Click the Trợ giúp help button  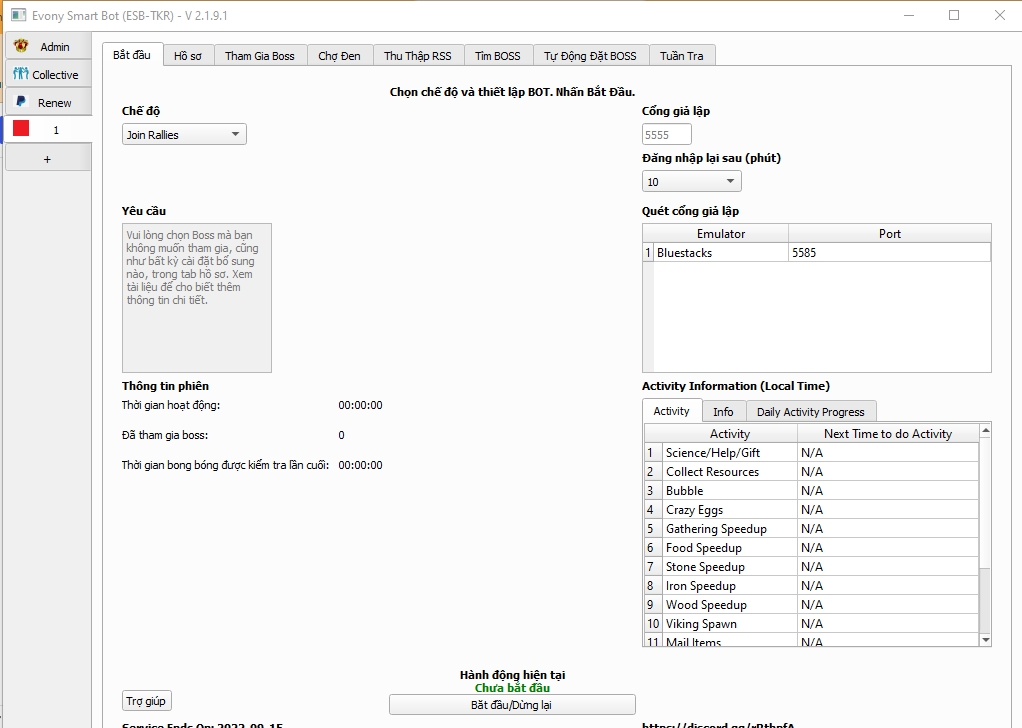pyautogui.click(x=147, y=701)
